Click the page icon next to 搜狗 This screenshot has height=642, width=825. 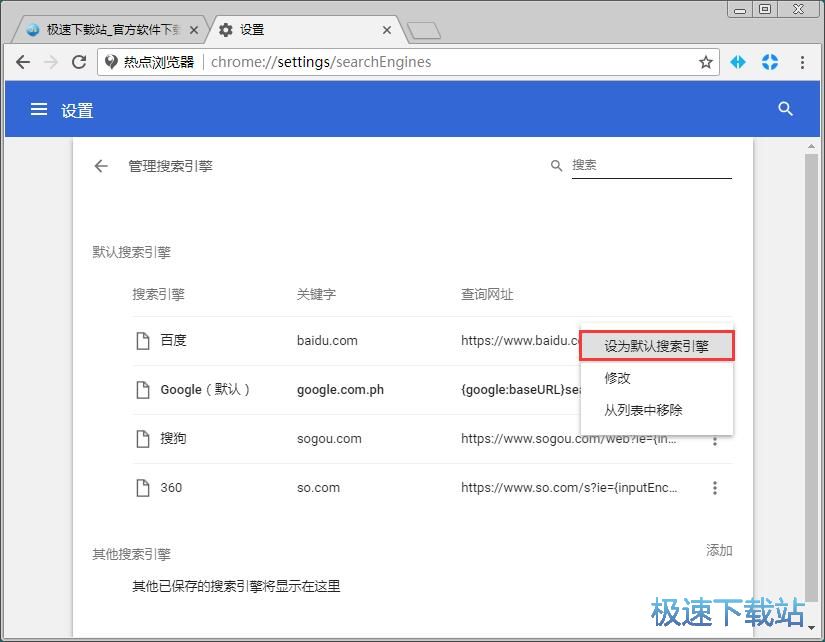pyautogui.click(x=143, y=439)
